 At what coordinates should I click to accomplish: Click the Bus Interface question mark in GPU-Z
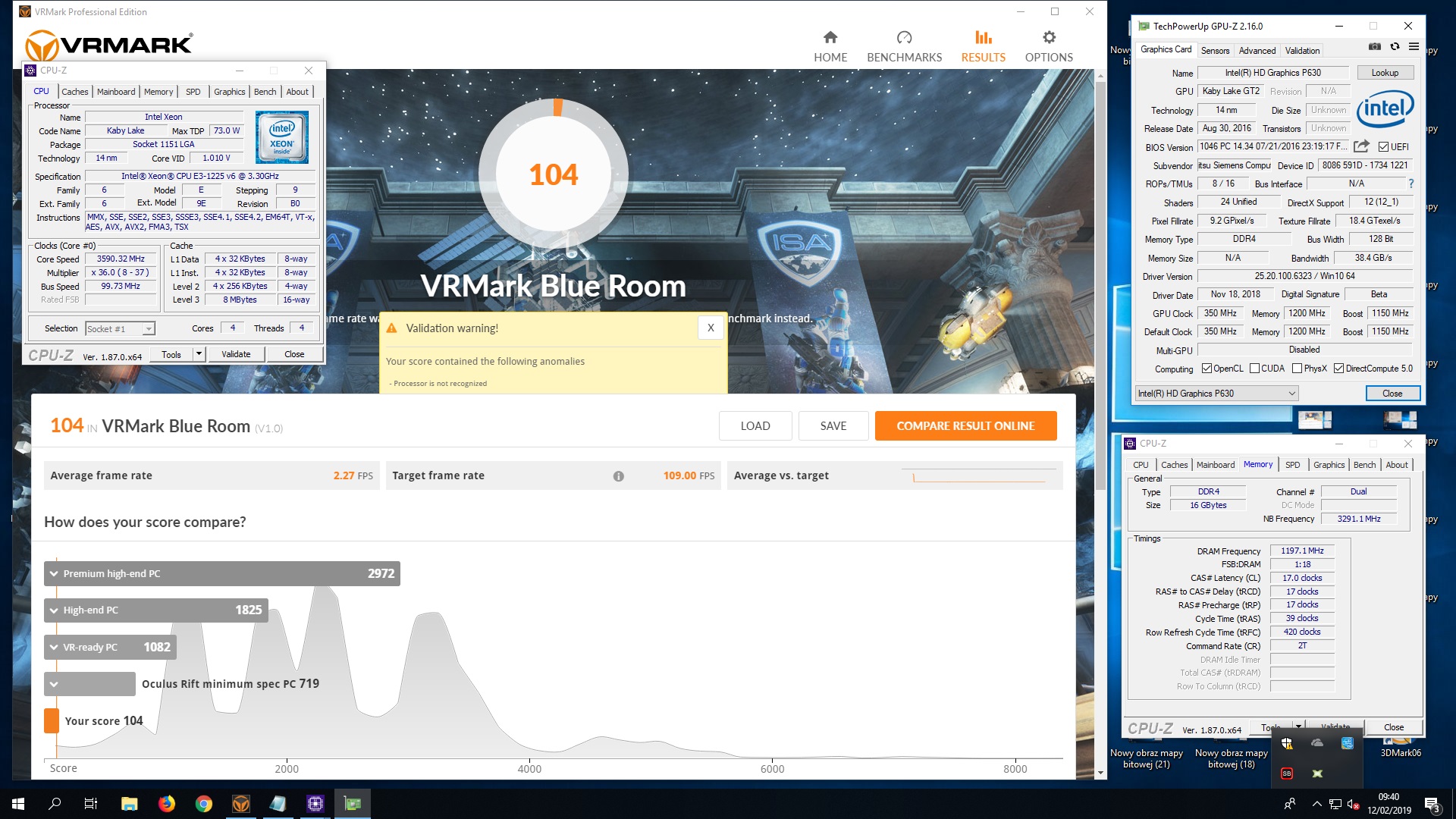[x=1410, y=184]
